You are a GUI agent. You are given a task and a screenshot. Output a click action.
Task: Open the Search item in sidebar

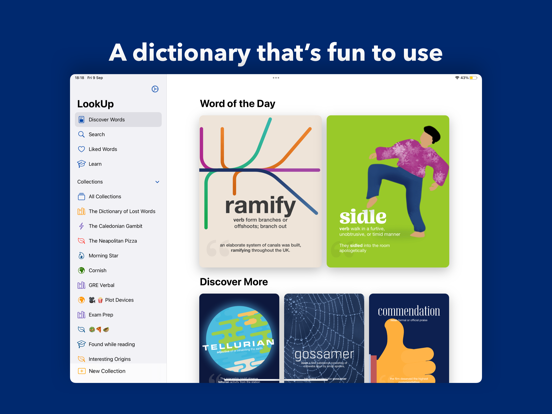pos(118,134)
